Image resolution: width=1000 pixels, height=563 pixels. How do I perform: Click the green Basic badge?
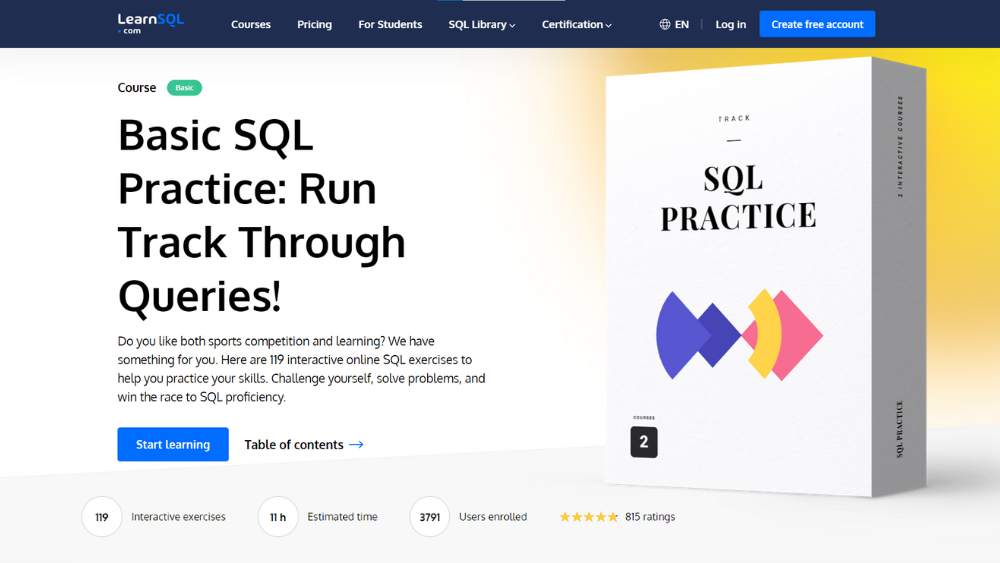[x=184, y=87]
